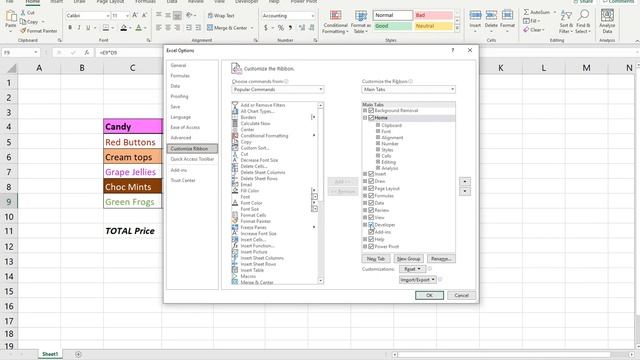Click the Excel Options help question mark
The width and height of the screenshot is (640, 360).
pyautogui.click(x=453, y=50)
